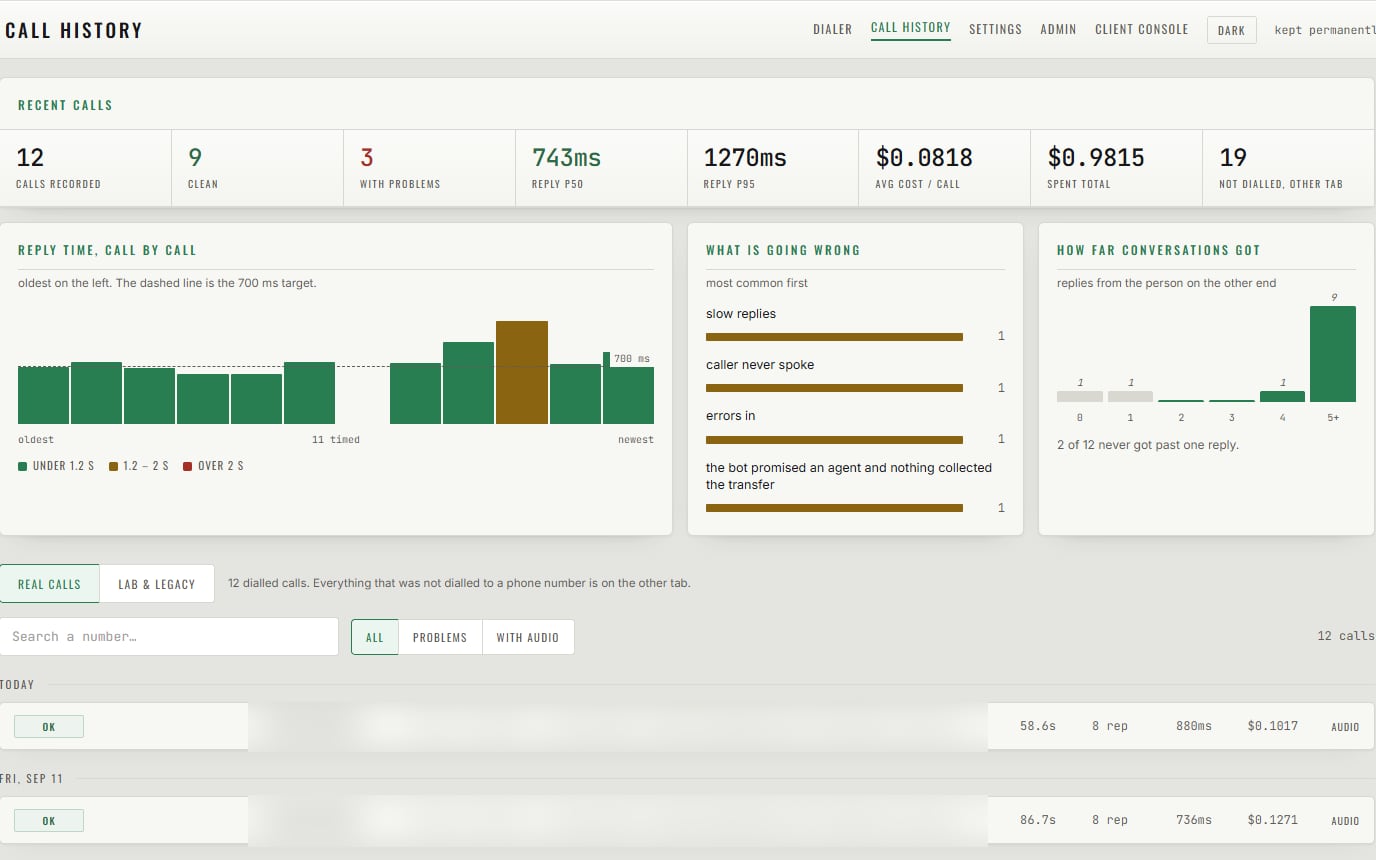Click the 2 of 12 never got past text
The width and height of the screenshot is (1376, 860).
1148,445
